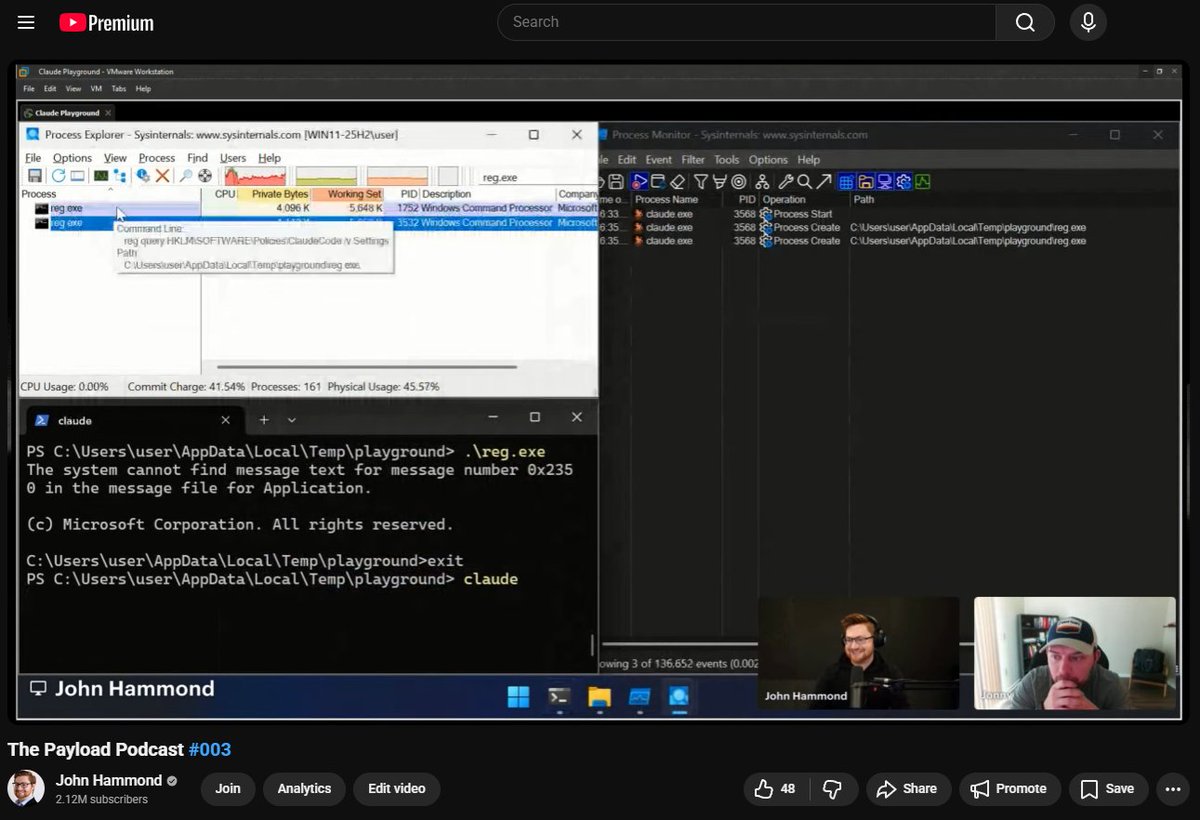Click Windows Start icon on VM taskbar

(519, 697)
